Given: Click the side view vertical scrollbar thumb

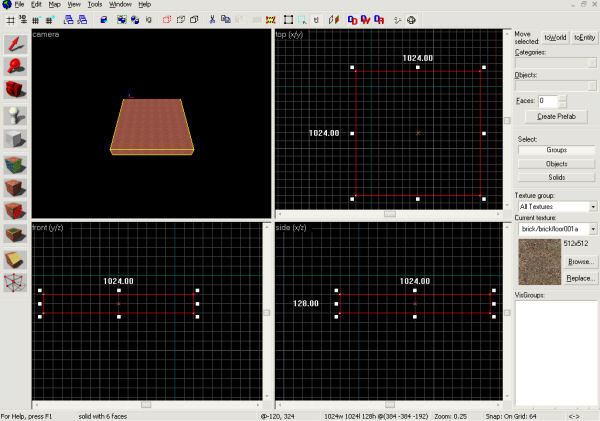Looking at the screenshot, I should click(507, 313).
